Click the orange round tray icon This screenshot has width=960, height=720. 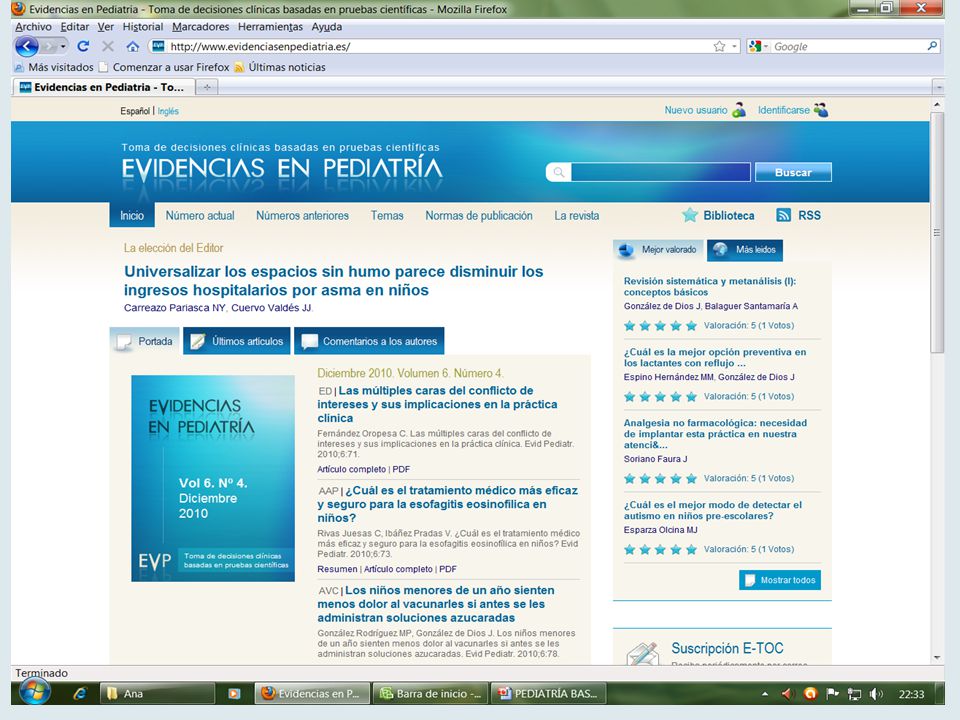point(810,694)
